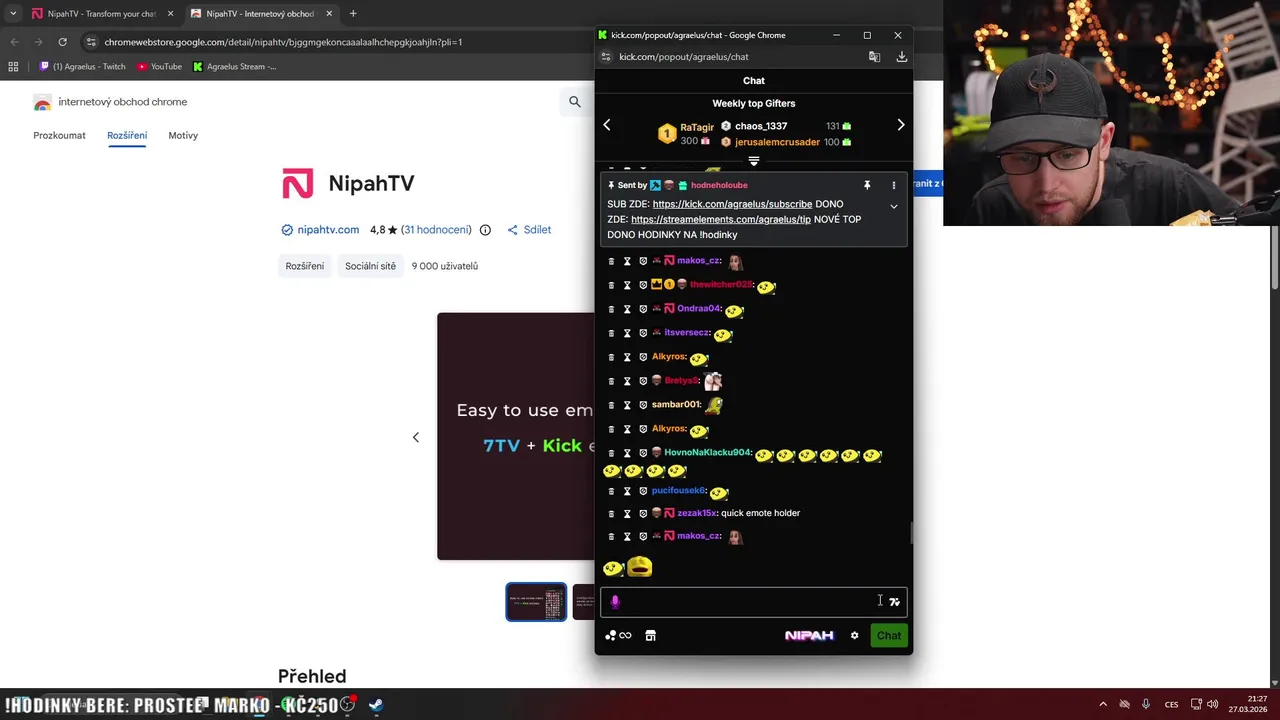Open the kick.com/agraelus/subscribe link

coord(732,204)
